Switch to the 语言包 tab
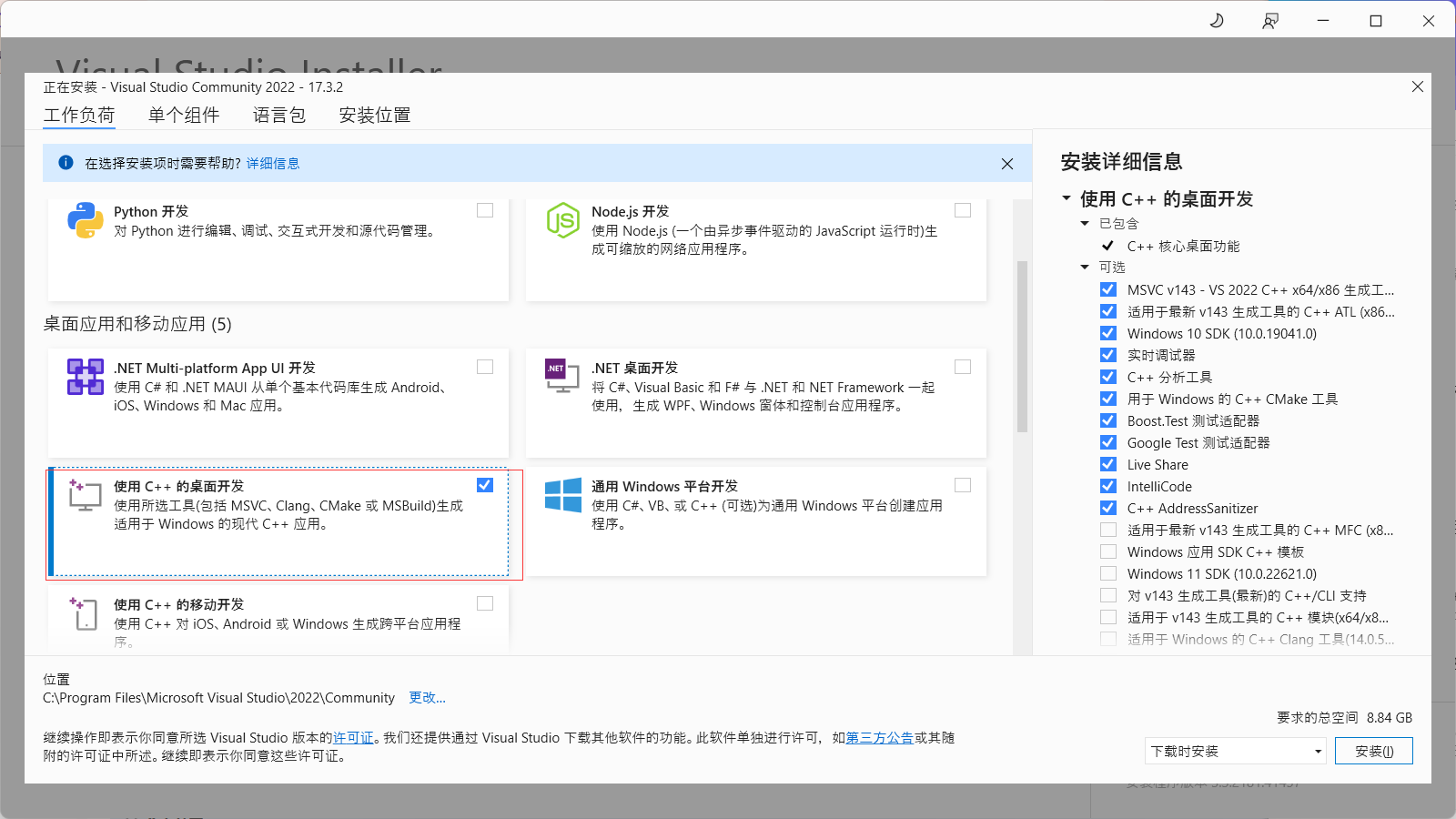Image resolution: width=1456 pixels, height=819 pixels. [279, 116]
